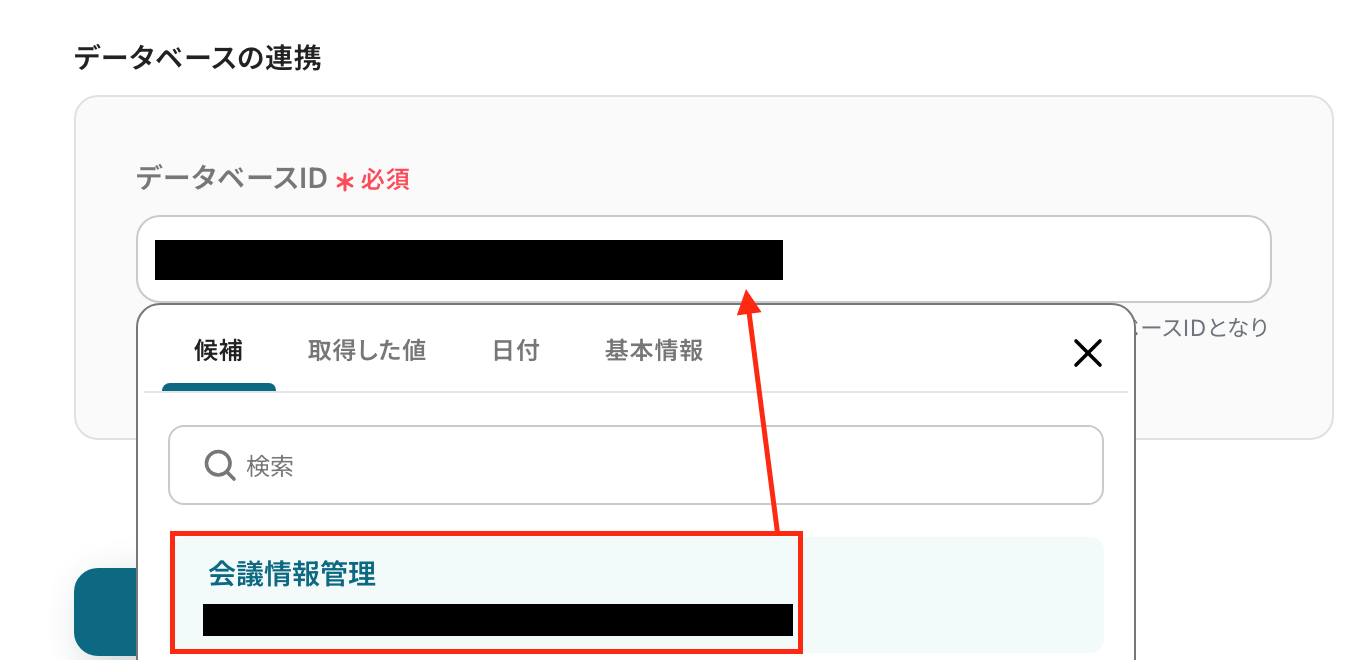Open the 取得した値 tab
The width and height of the screenshot is (1362, 660).
point(367,350)
